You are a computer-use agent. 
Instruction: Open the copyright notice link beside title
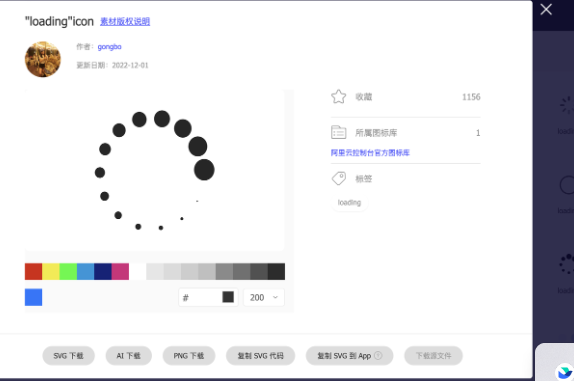[125, 22]
